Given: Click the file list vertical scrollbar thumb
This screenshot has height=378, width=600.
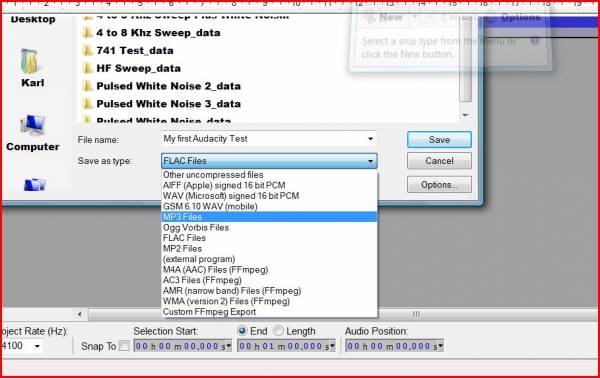Looking at the screenshot, I should pos(465,58).
